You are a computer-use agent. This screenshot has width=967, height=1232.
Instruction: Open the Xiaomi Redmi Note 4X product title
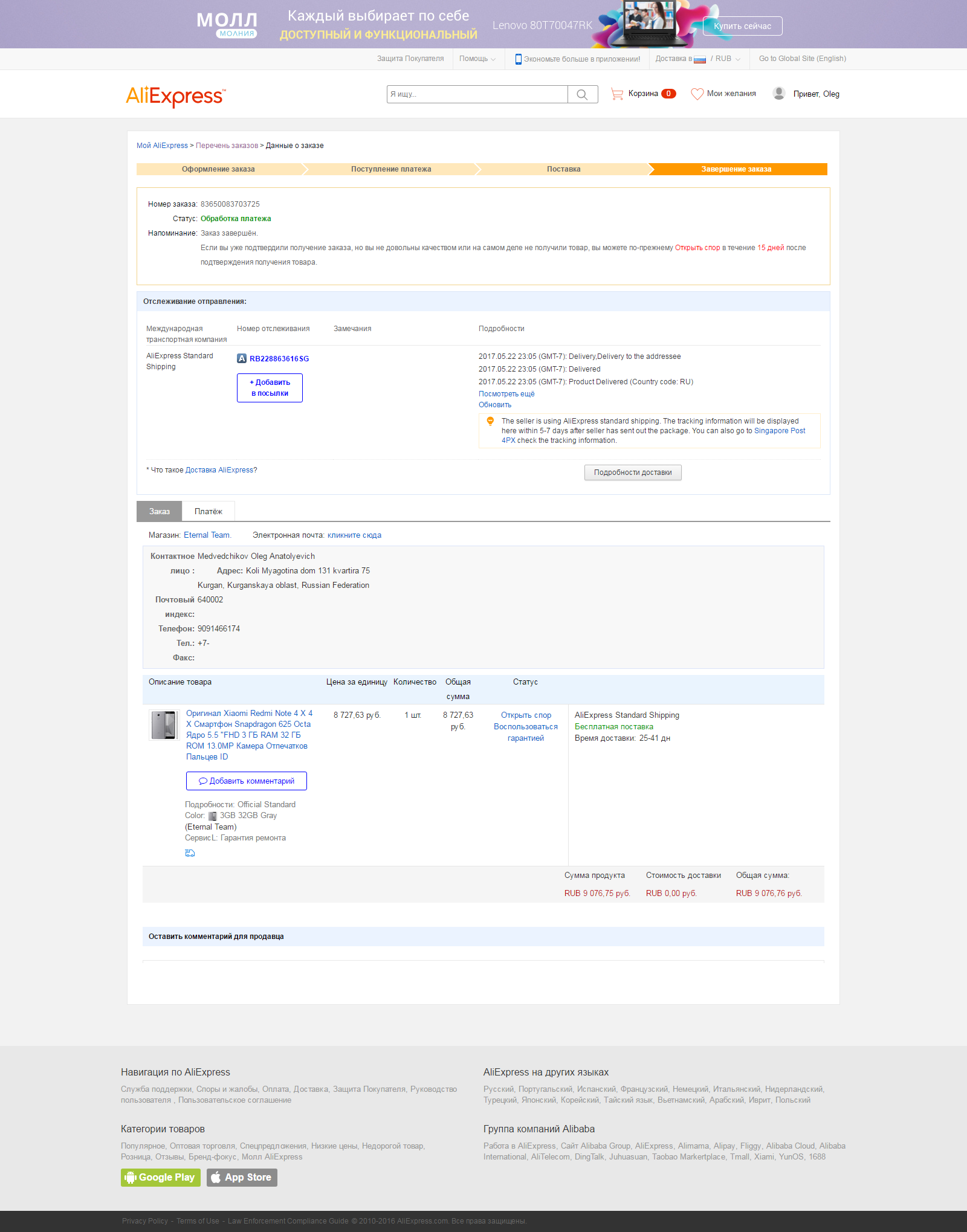pos(249,735)
